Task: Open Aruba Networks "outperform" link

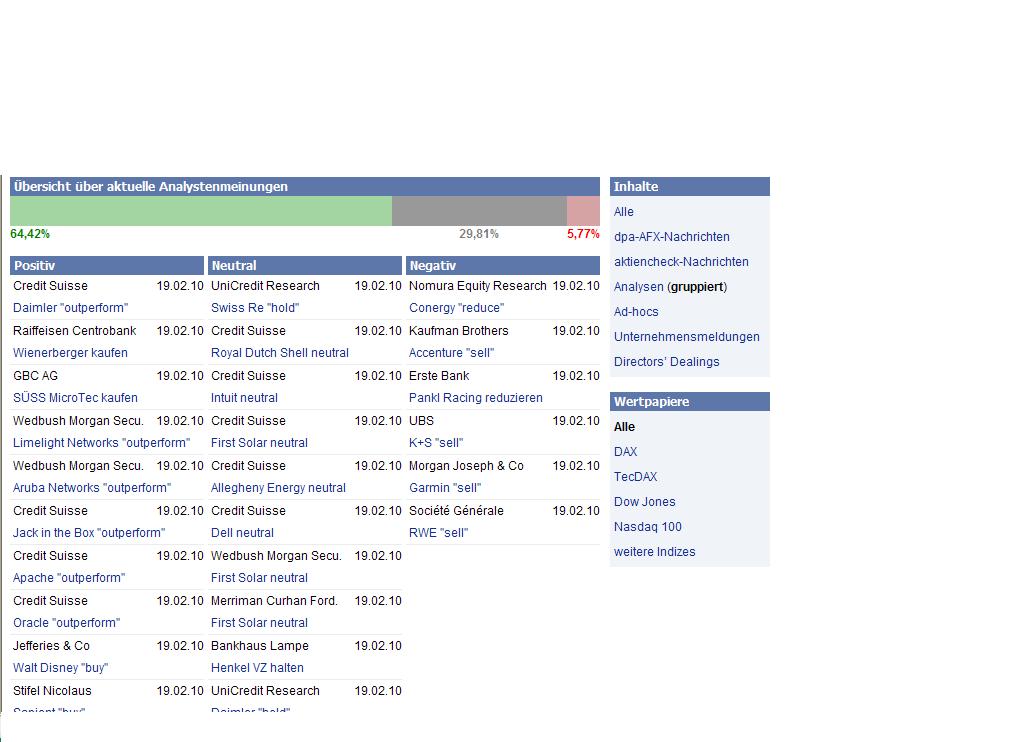Action: point(92,488)
